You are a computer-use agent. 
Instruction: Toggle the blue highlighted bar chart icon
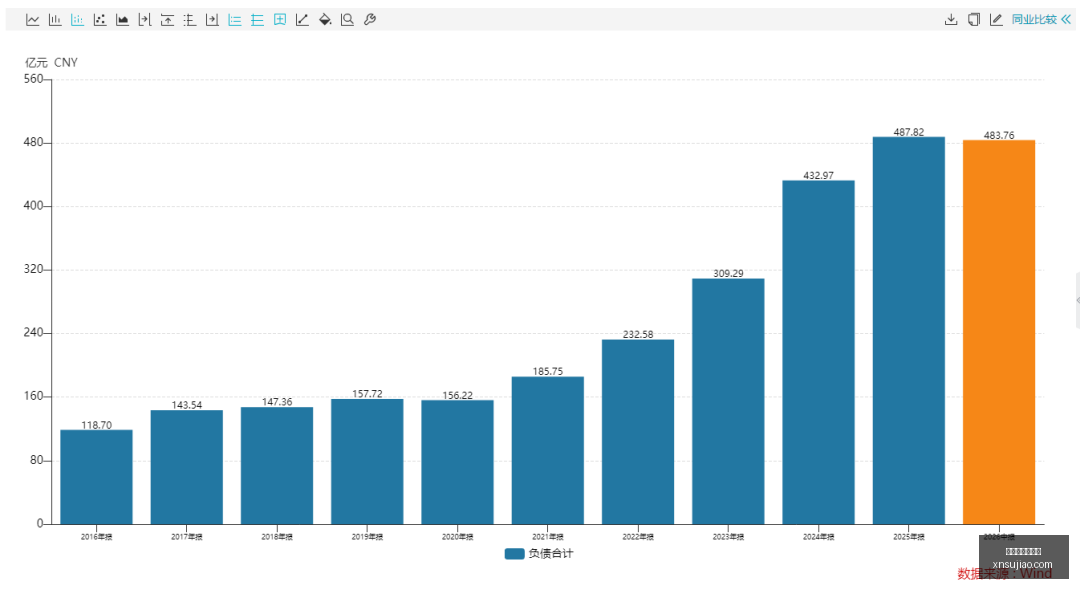click(x=77, y=20)
